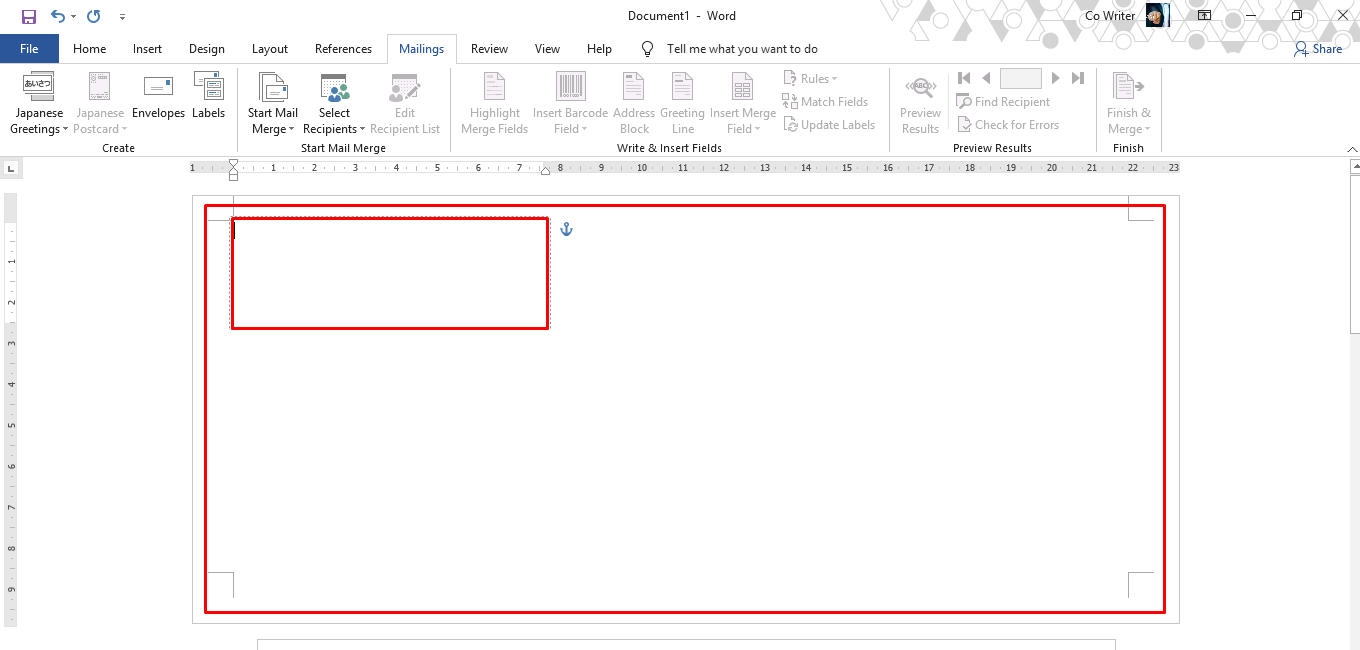1360x650 pixels.
Task: Open the Select Recipients dropdown
Action: coord(334,102)
